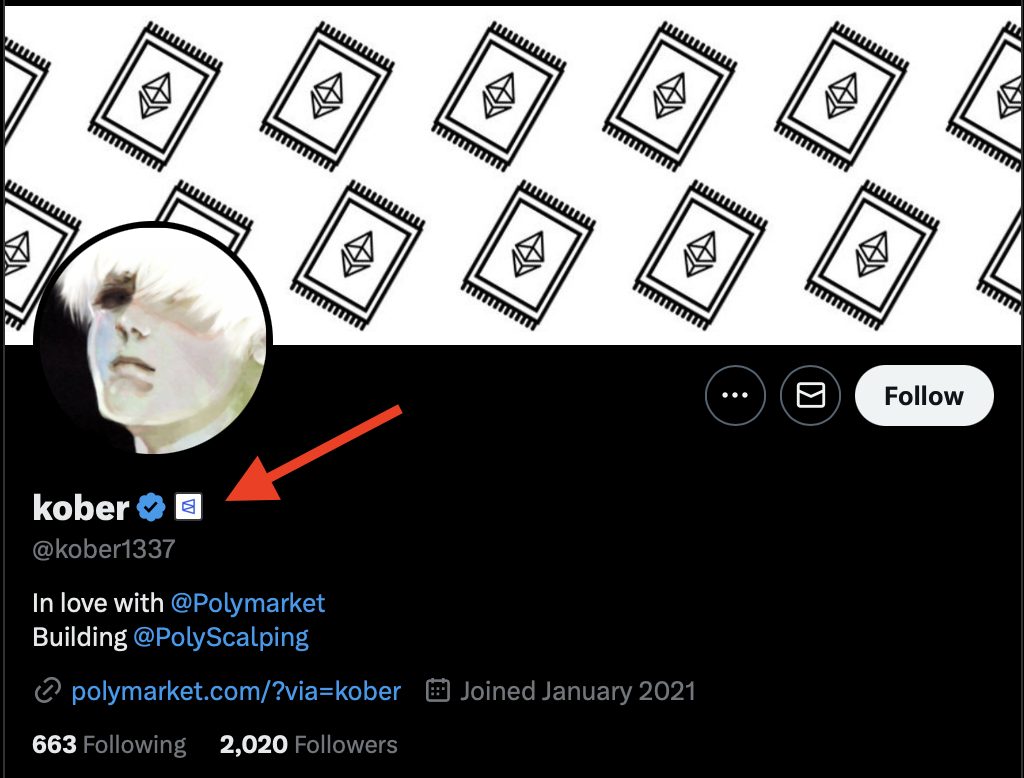
Task: Click the envelope message icon
Action: [x=810, y=396]
